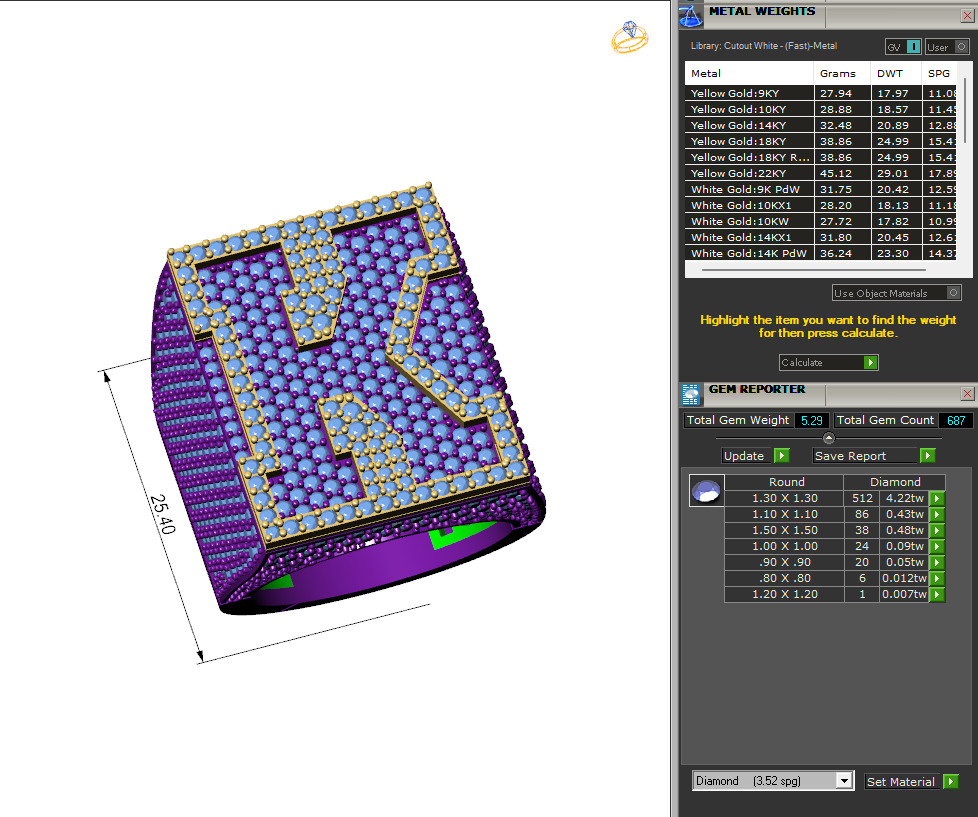Viewport: 978px width, 817px height.
Task: Click Save Report button
Action: click(x=874, y=456)
